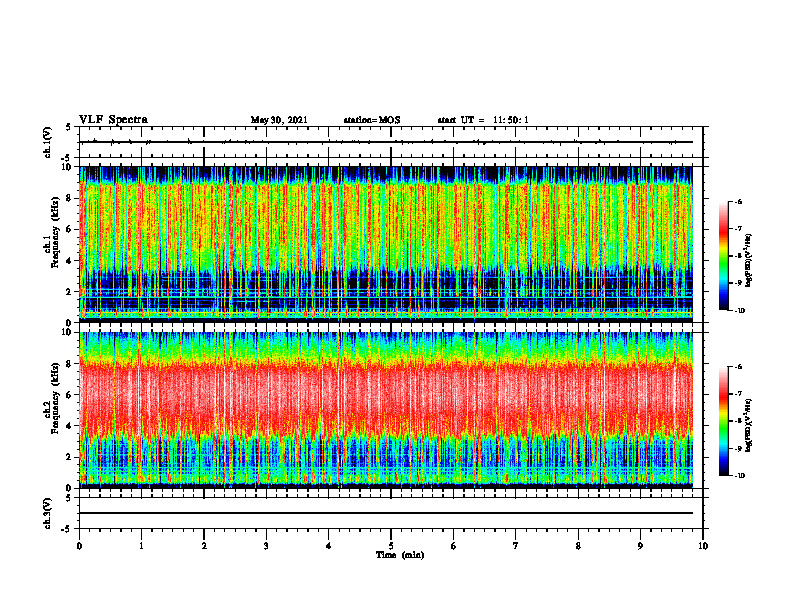Click the 8 kHz tick on ch.1 frequency axis
Viewport: 792px width, 612px height.
70,198
